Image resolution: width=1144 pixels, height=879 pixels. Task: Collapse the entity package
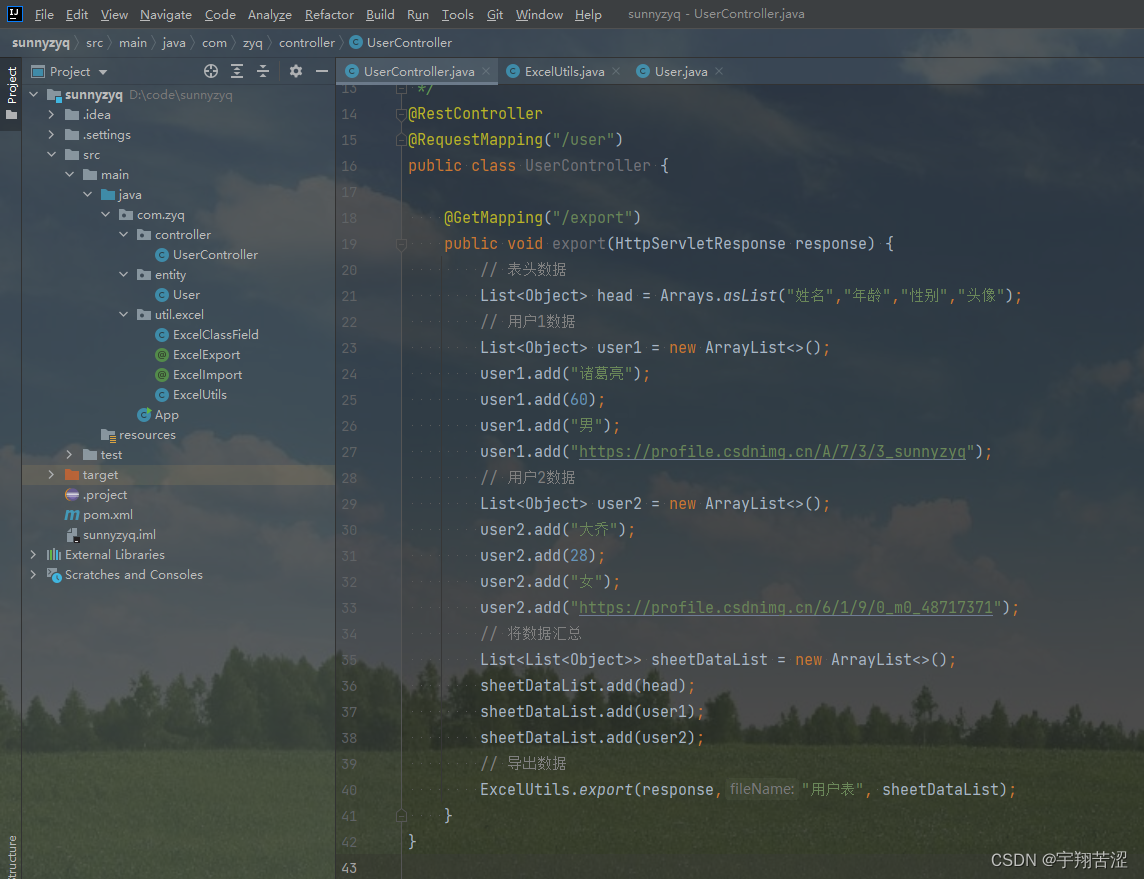coord(123,274)
